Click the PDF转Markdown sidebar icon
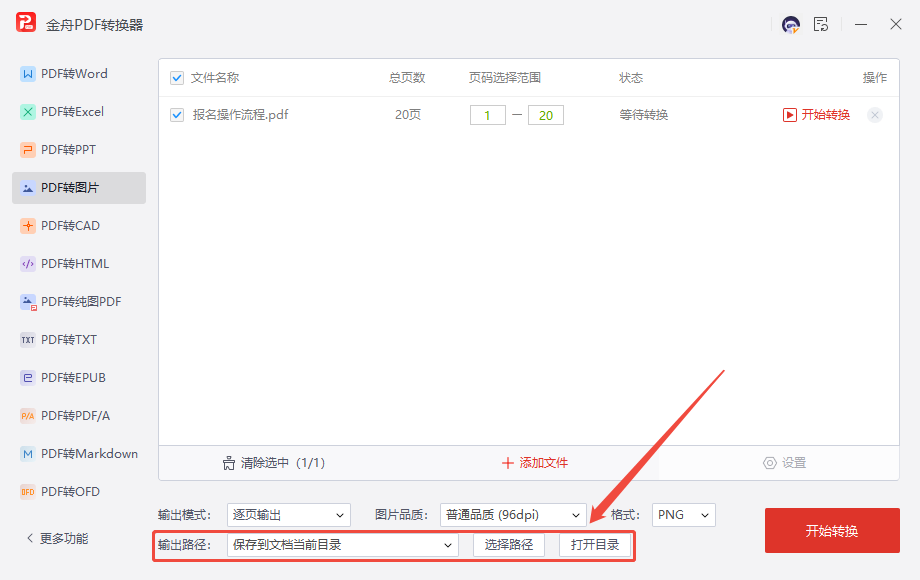 tap(28, 454)
